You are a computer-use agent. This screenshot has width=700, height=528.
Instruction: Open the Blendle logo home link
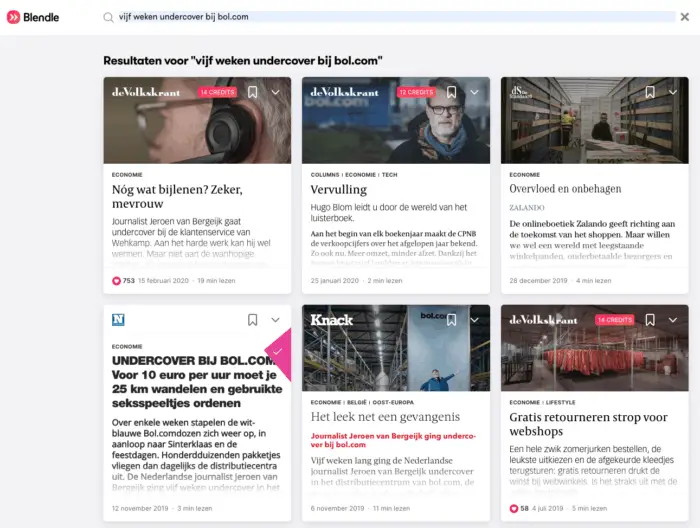(x=33, y=17)
